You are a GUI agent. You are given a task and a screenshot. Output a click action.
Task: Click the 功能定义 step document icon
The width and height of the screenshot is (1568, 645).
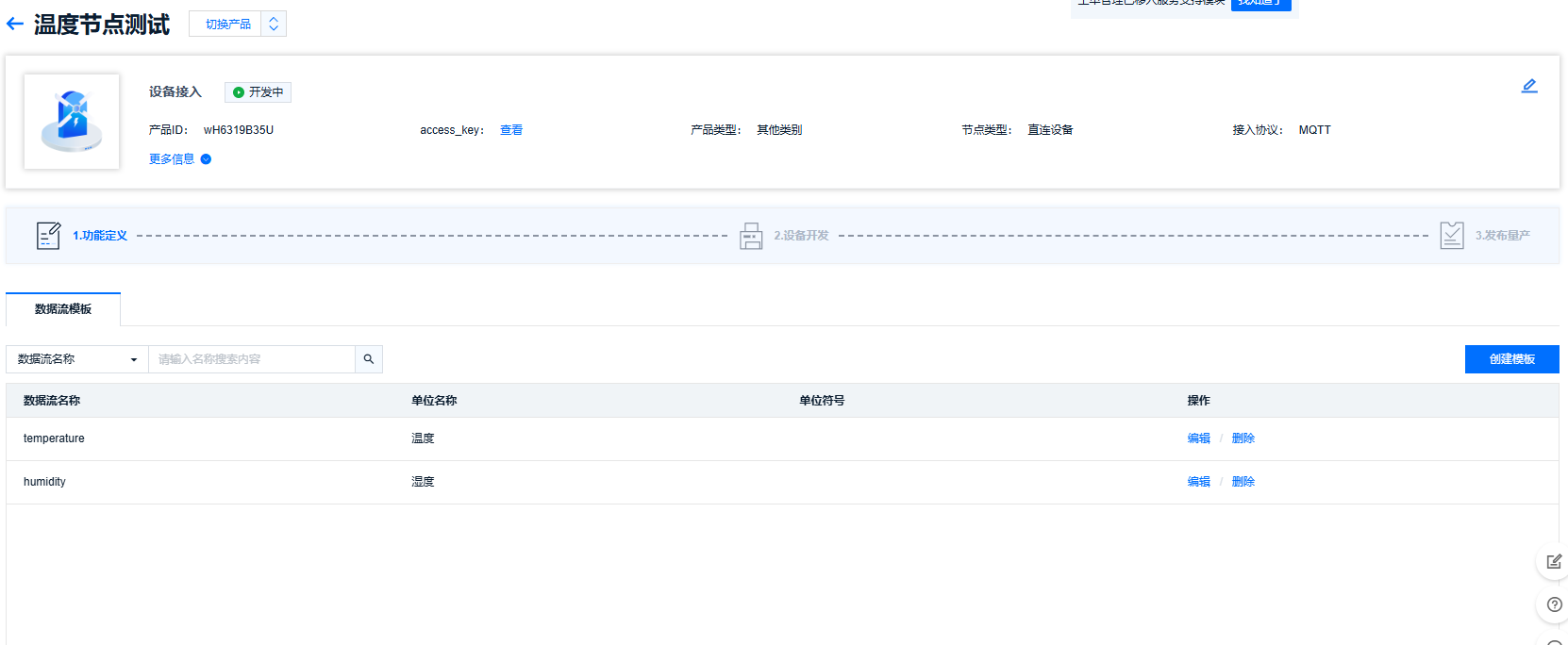pos(48,236)
